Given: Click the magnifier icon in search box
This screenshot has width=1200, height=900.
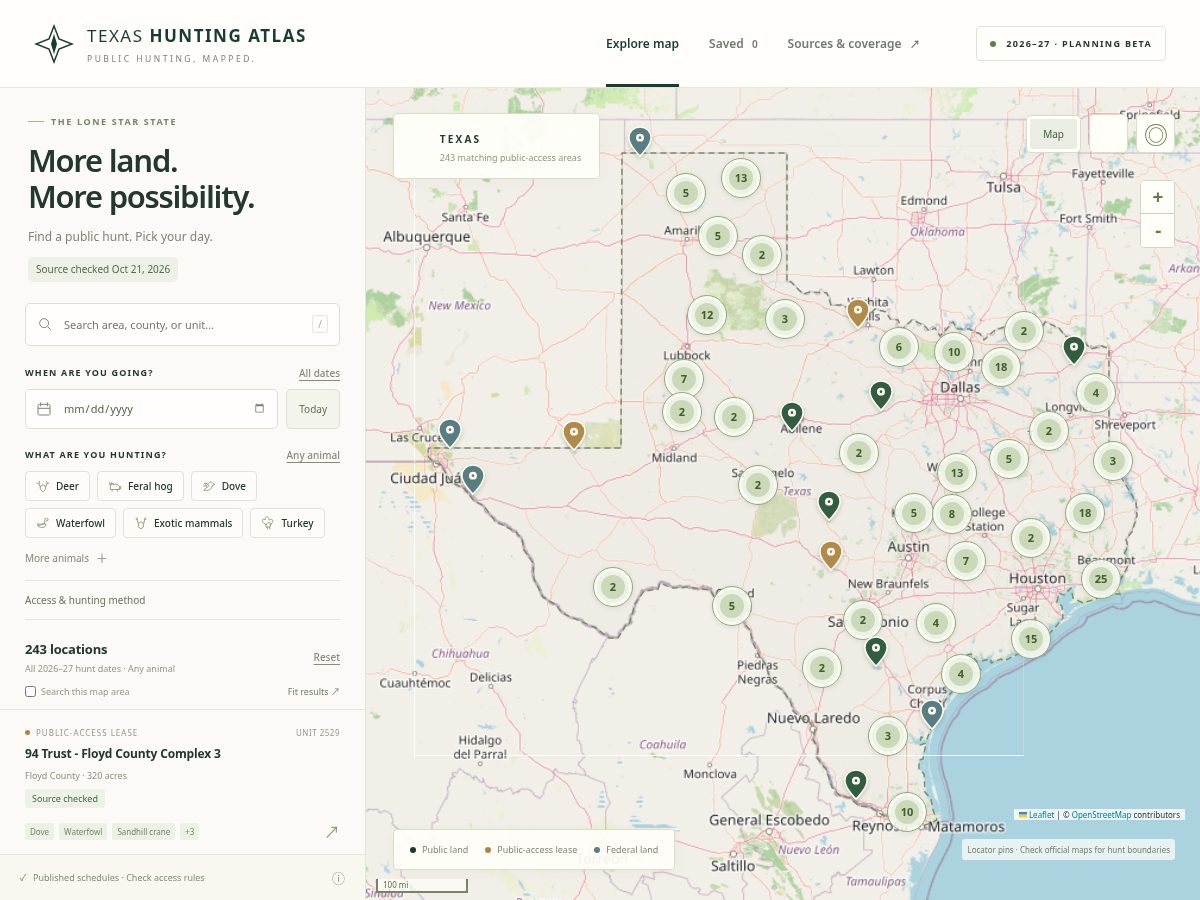Looking at the screenshot, I should pos(45,325).
